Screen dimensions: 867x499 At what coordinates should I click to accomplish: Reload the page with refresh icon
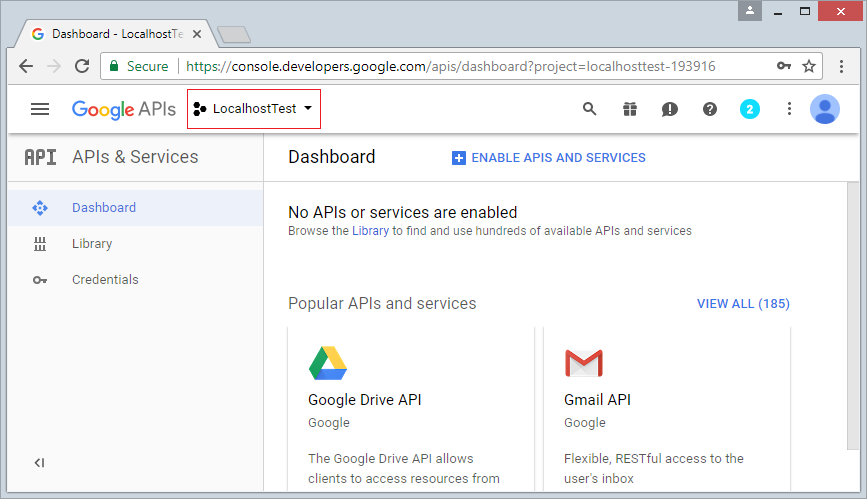click(82, 66)
